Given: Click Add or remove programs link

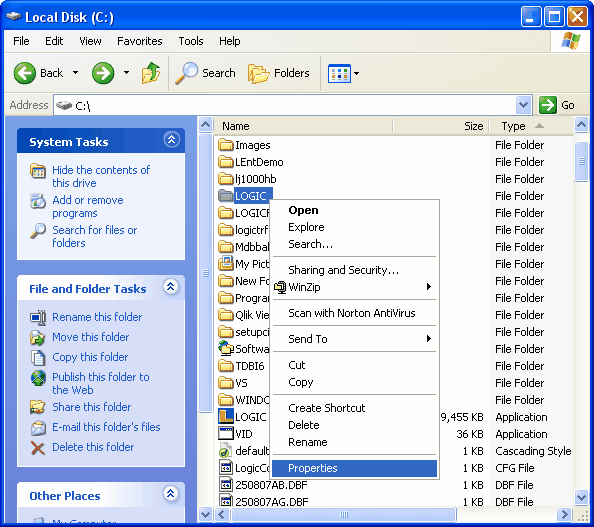Looking at the screenshot, I should point(88,207).
